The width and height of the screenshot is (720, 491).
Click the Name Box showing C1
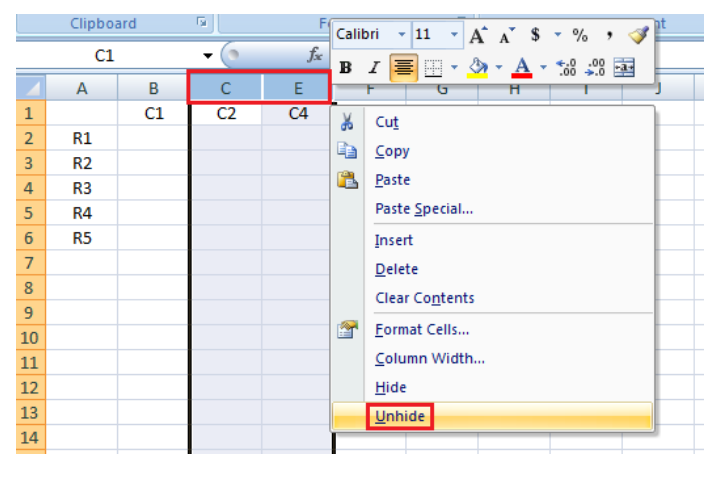[x=105, y=56]
